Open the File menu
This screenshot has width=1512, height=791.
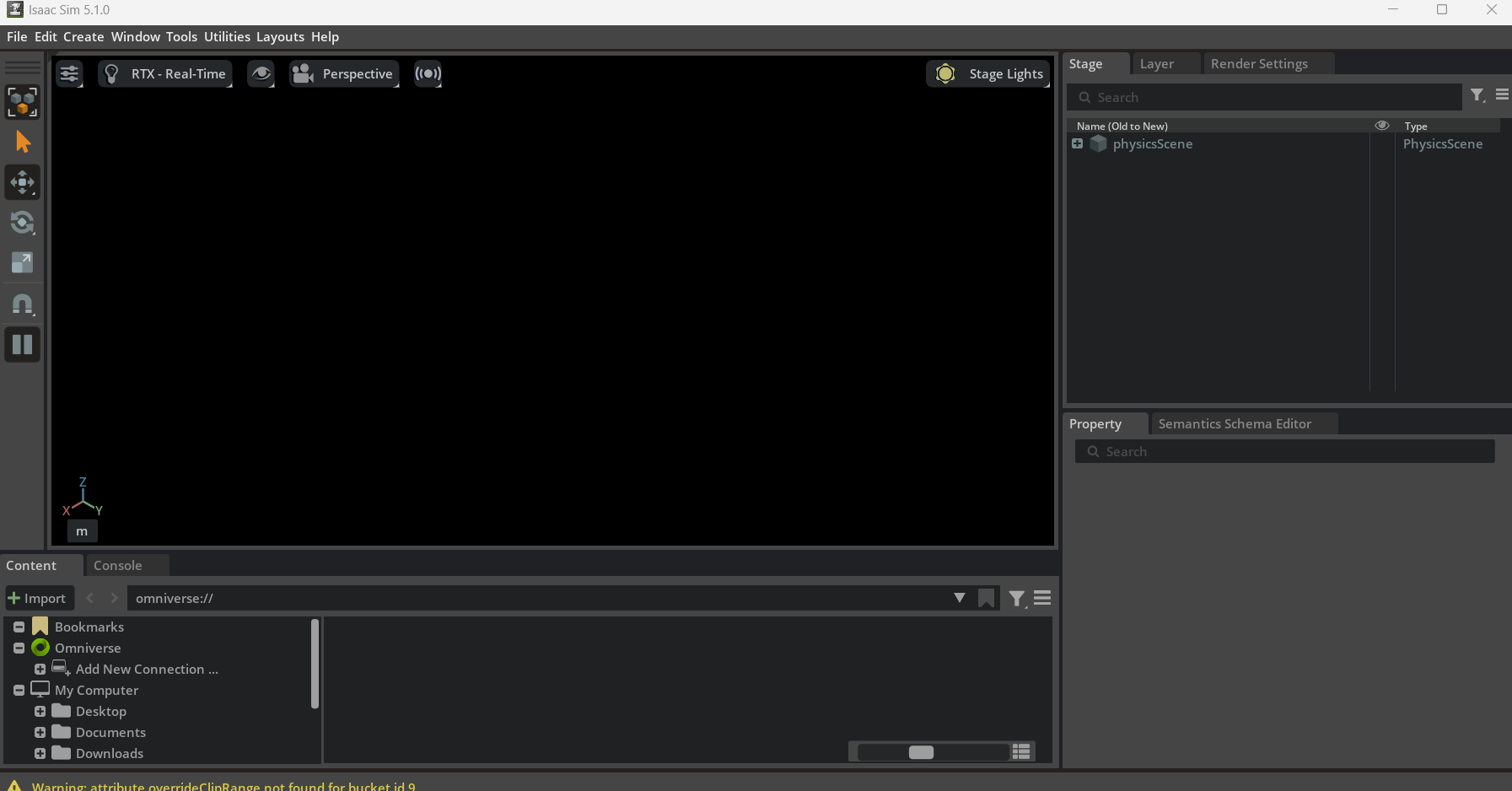point(17,37)
